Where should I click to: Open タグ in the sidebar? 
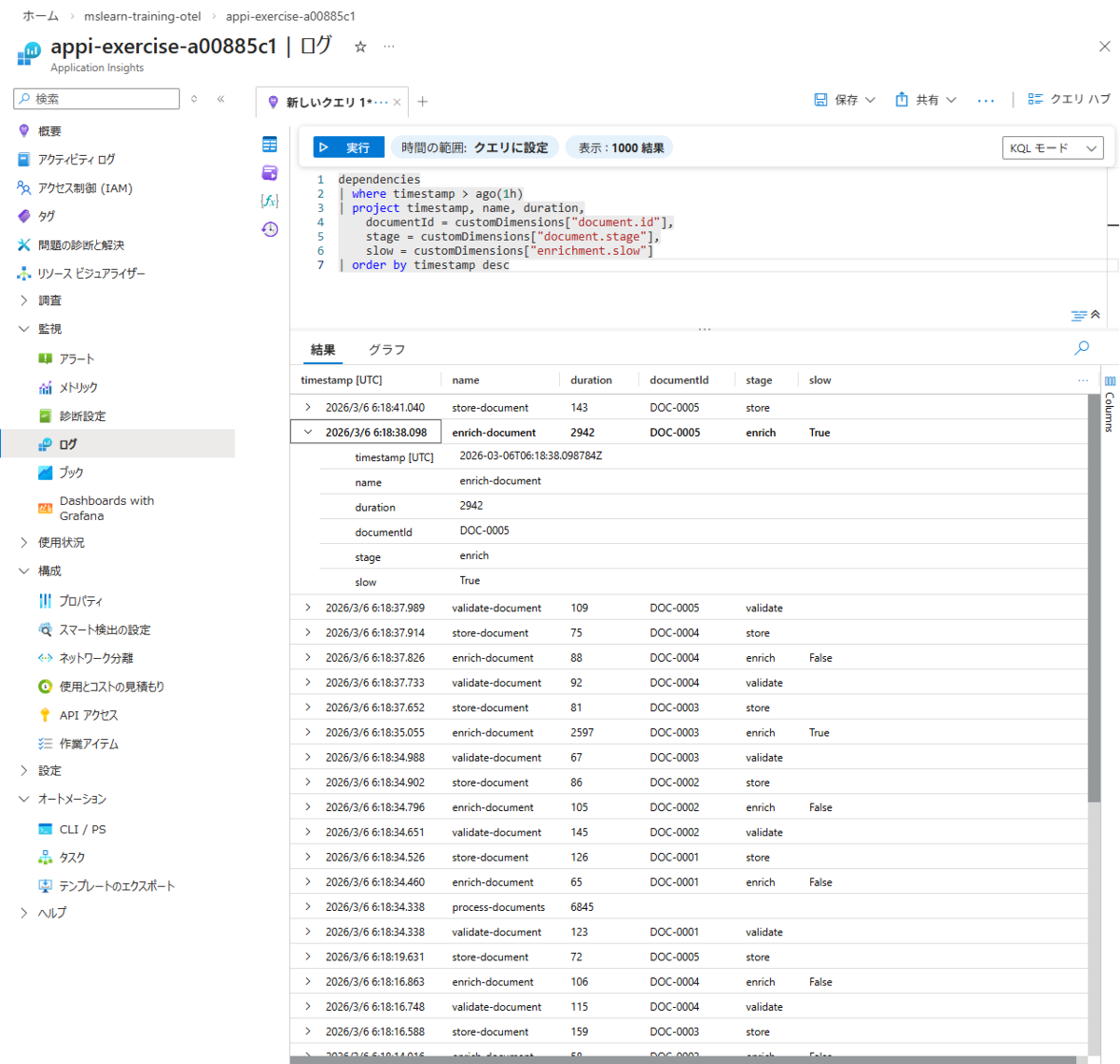[x=47, y=217]
